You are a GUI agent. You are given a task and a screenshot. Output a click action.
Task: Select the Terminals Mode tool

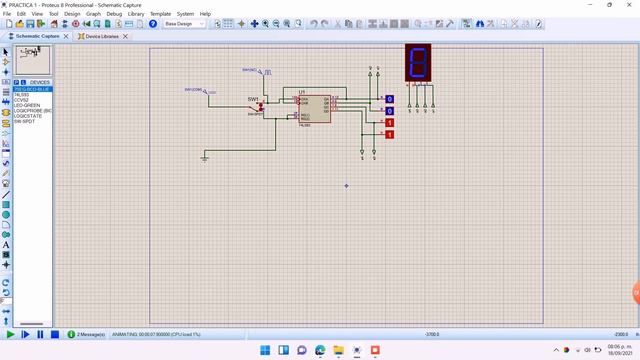[6, 123]
